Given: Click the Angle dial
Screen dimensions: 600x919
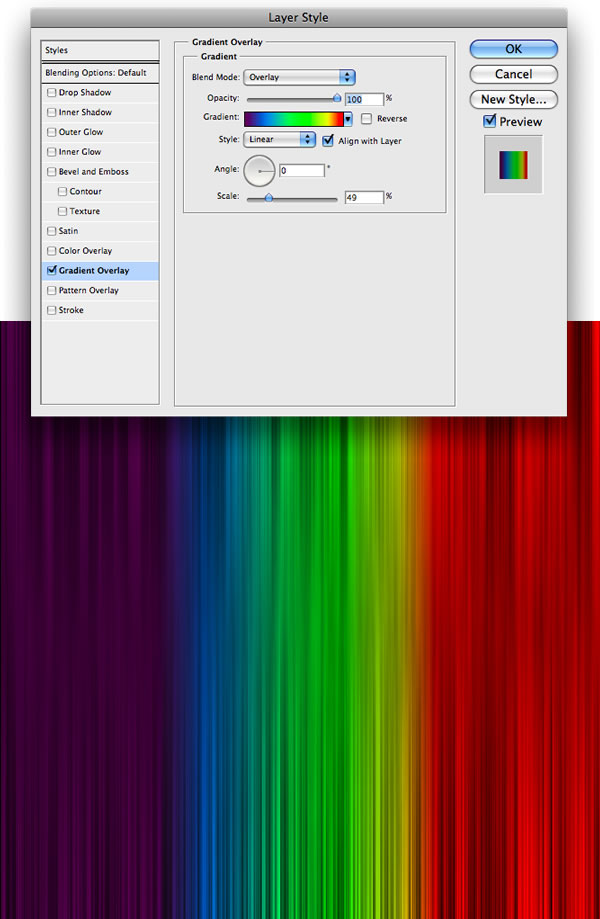Looking at the screenshot, I should click(x=259, y=171).
